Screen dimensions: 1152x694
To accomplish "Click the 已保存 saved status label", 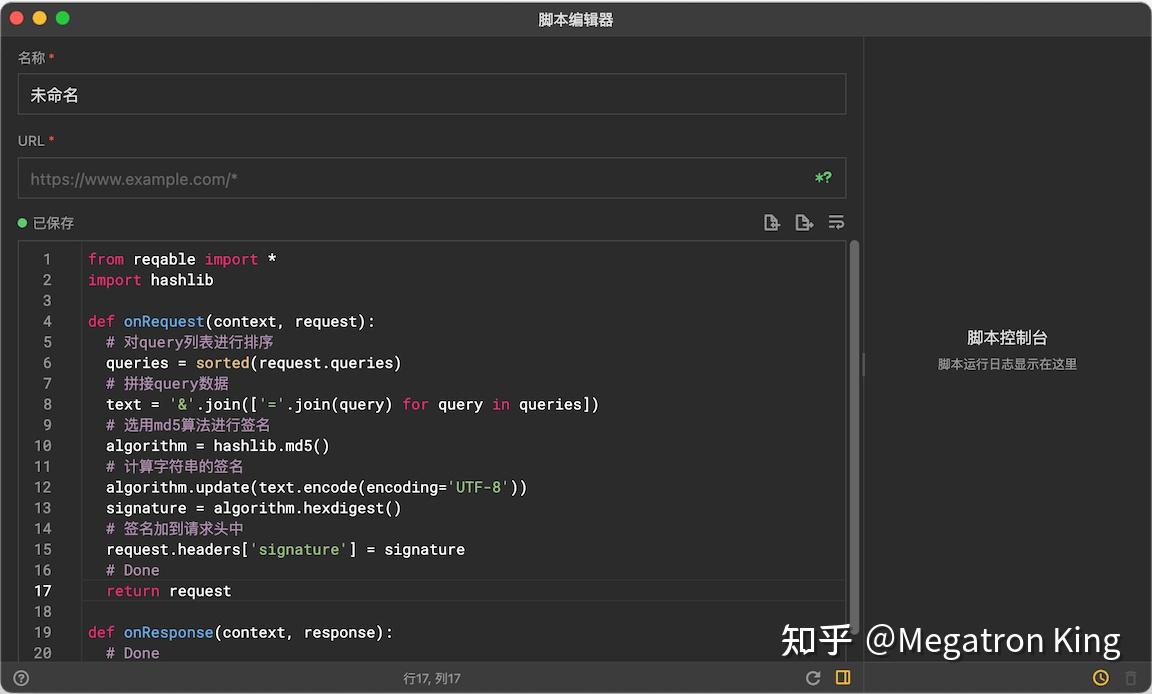I will click(x=52, y=223).
